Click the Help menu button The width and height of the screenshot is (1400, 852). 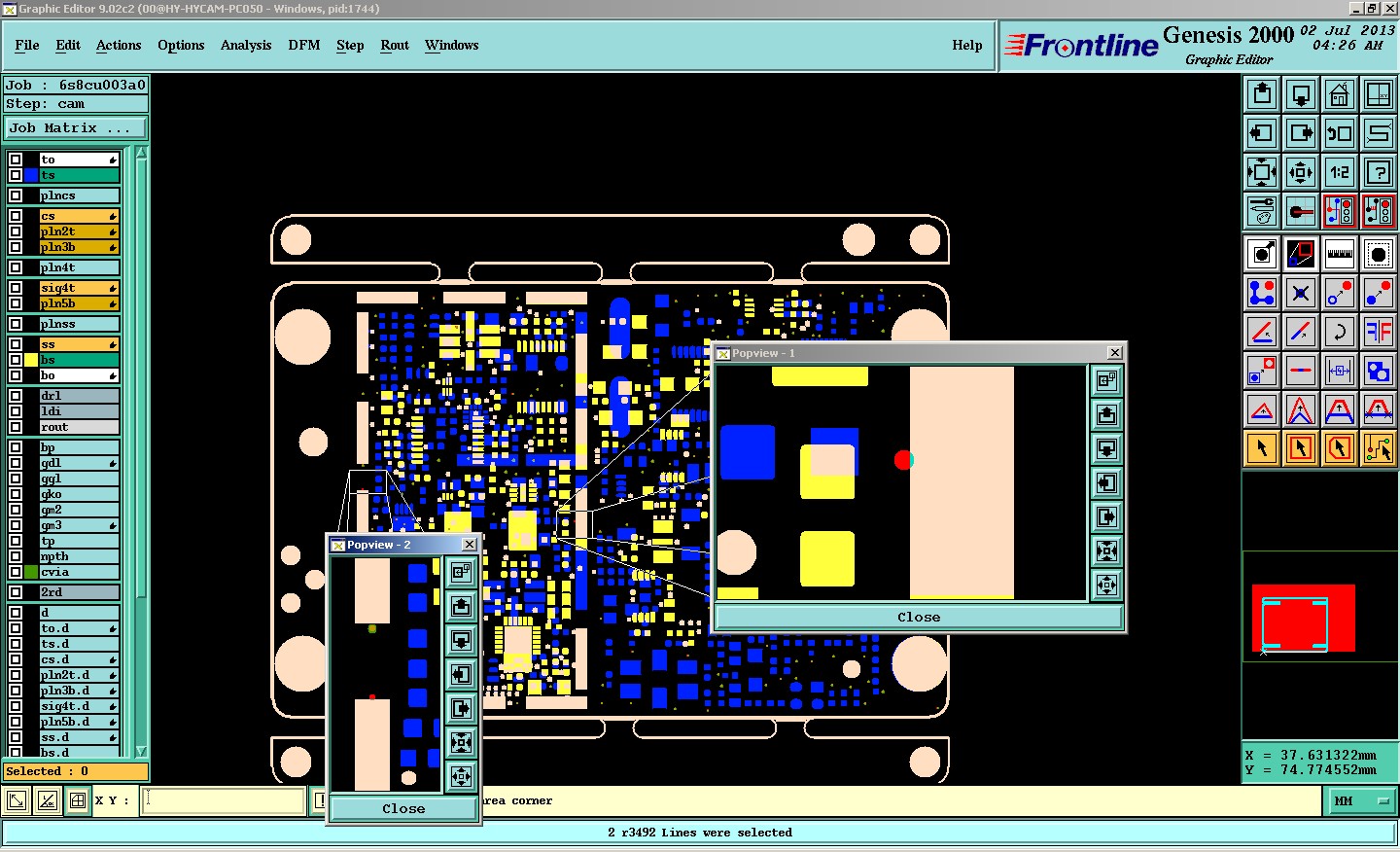967,46
